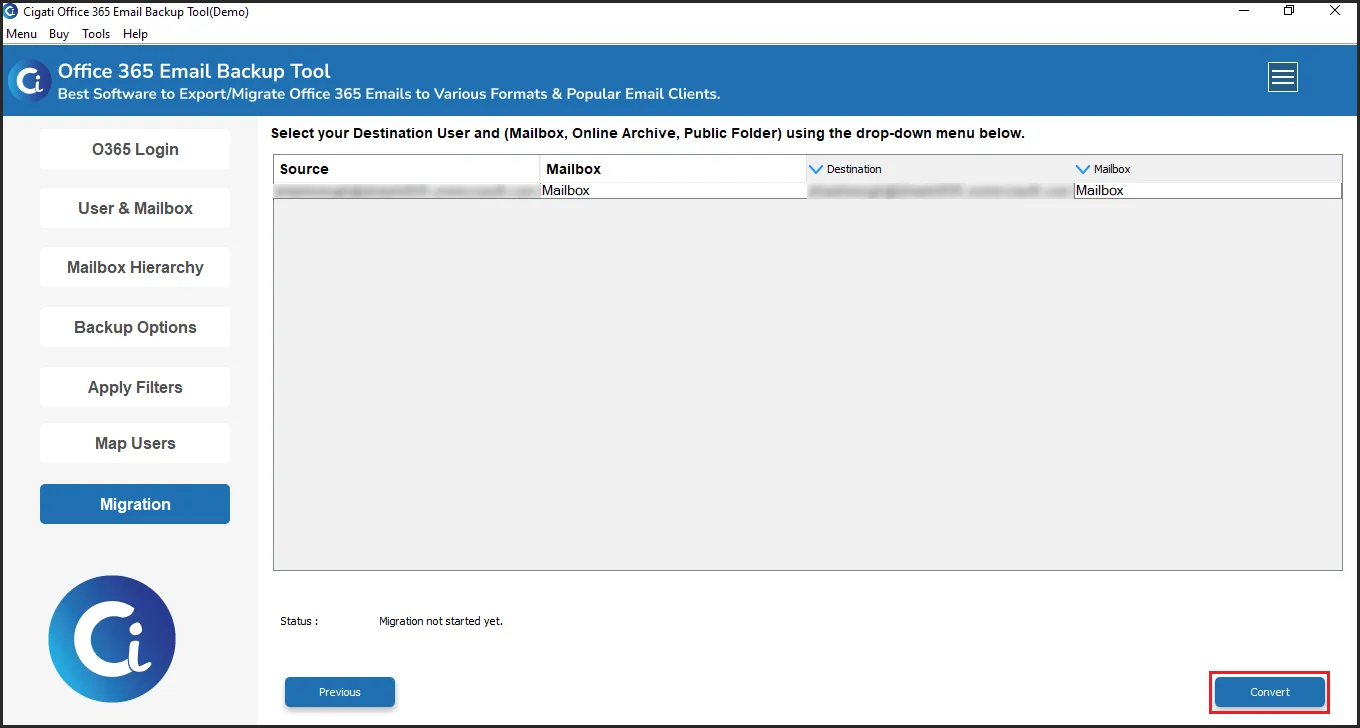1360x728 pixels.
Task: Select the Source column header
Action: [x=407, y=169]
